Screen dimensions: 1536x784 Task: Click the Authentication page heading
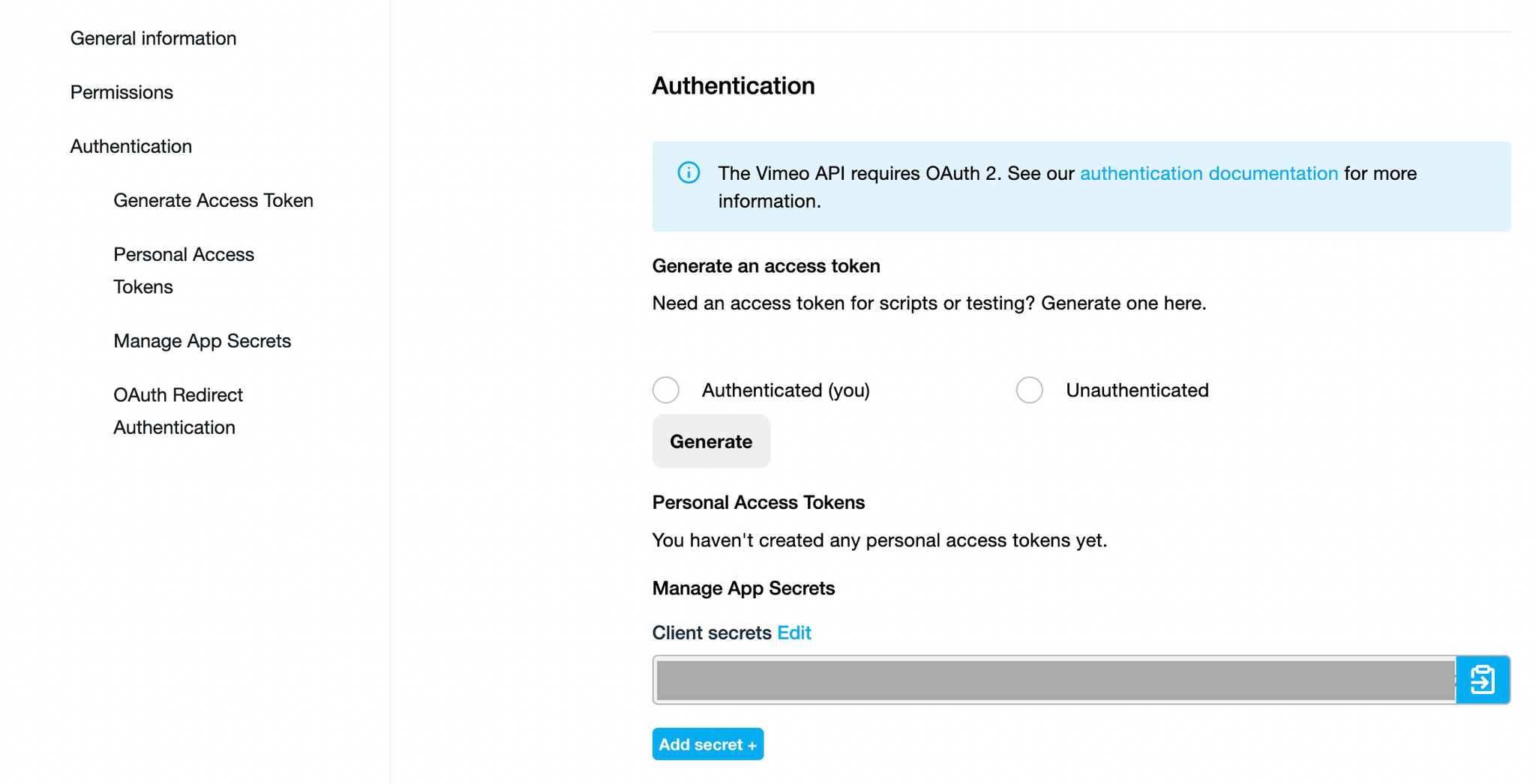tap(733, 85)
